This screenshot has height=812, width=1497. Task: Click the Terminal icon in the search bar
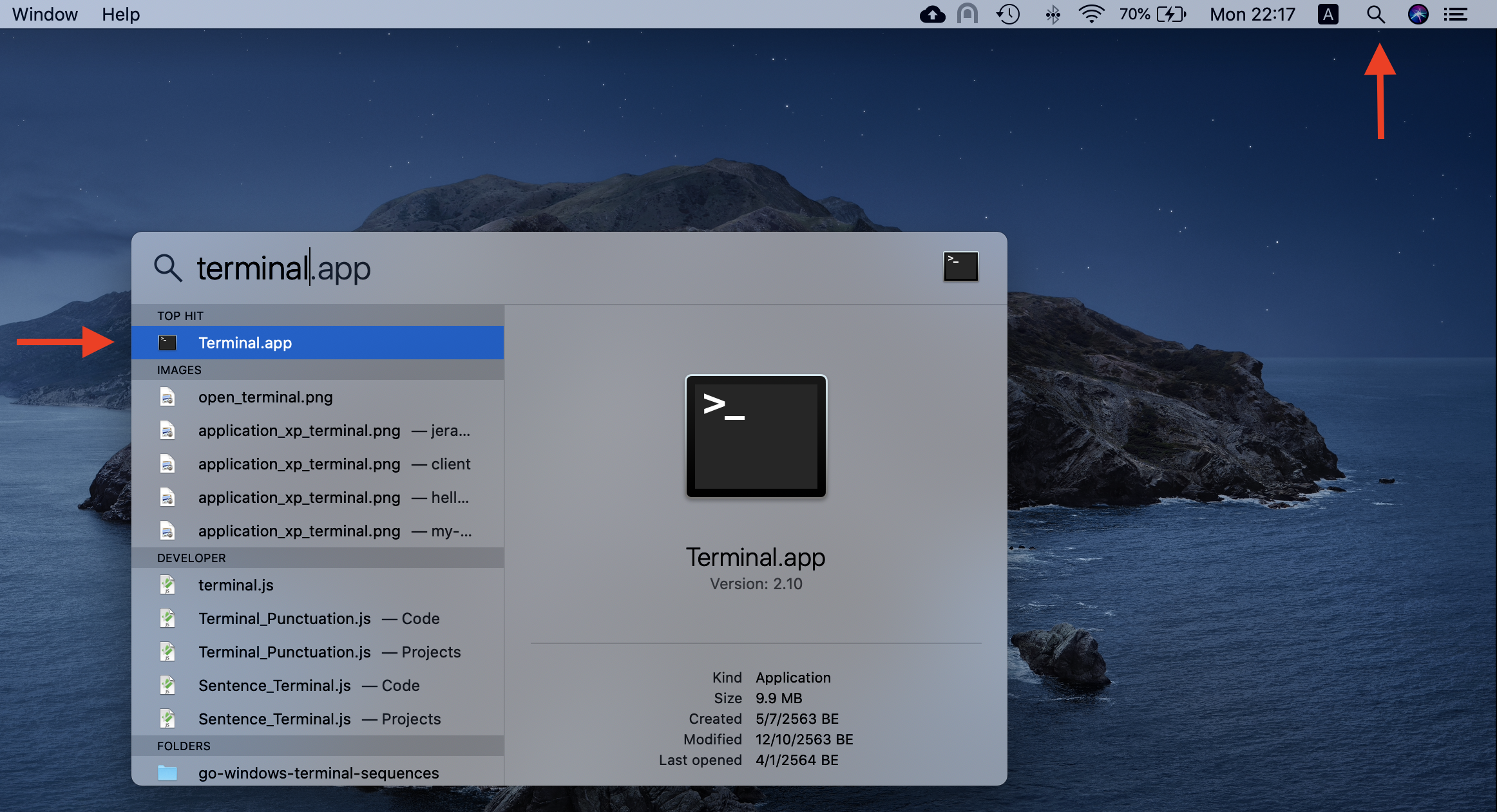pyautogui.click(x=960, y=267)
